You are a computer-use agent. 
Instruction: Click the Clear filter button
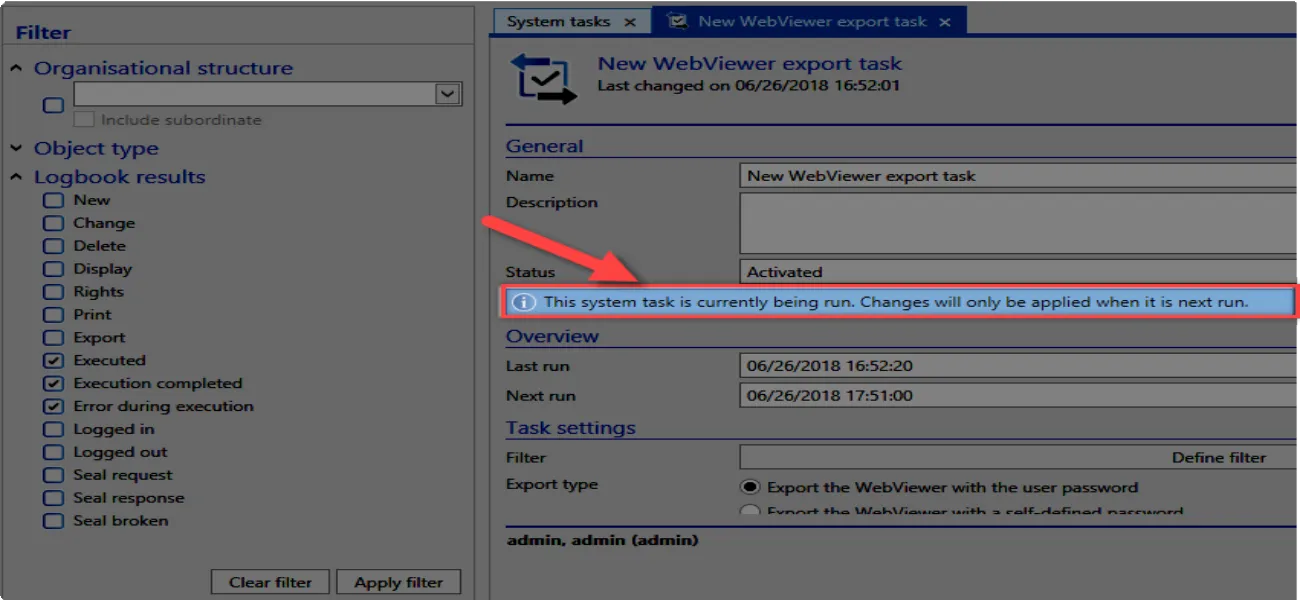(x=270, y=582)
